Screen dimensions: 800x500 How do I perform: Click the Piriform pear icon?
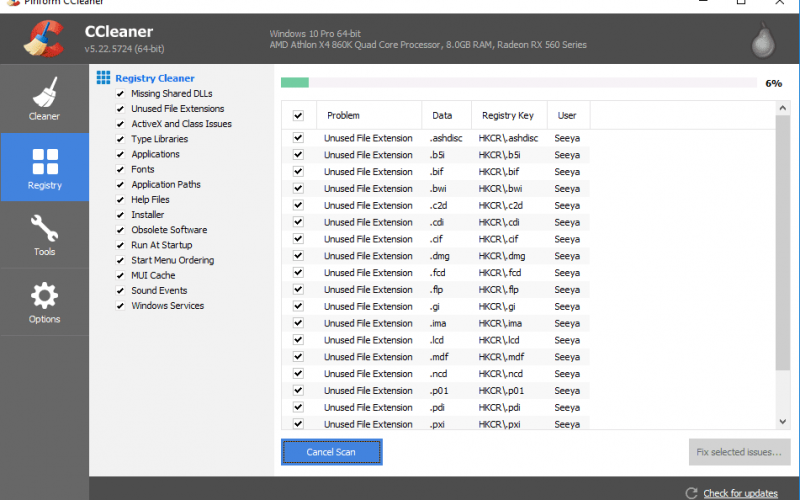(763, 40)
